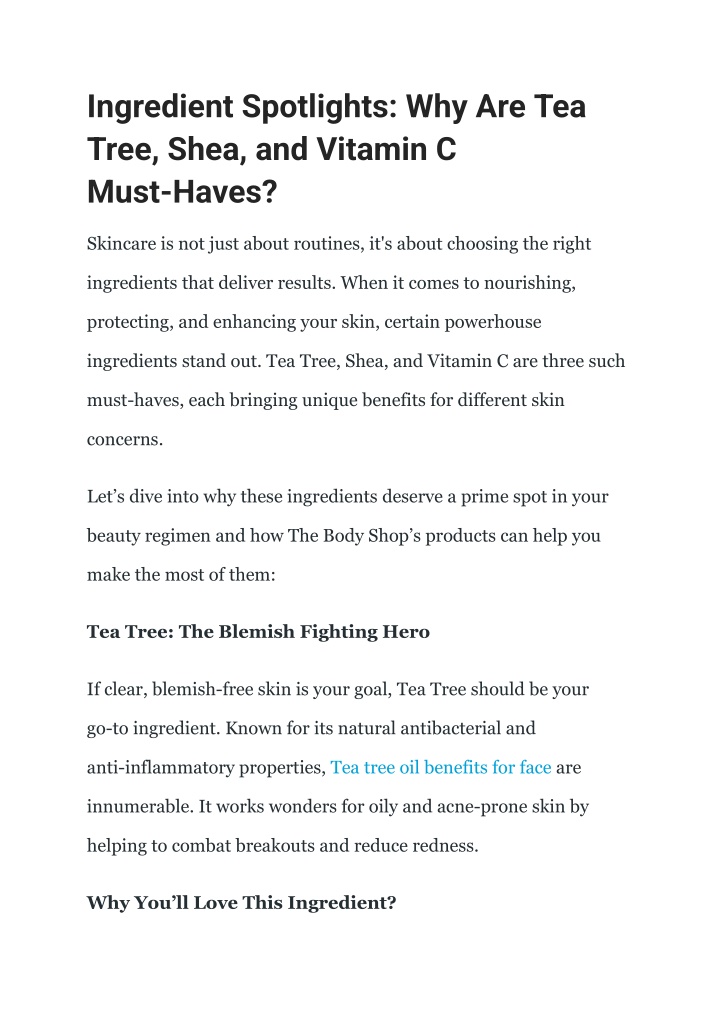Click the text anti-inflammatory properties before the link
This screenshot has height=1017, width=720.
(x=206, y=767)
